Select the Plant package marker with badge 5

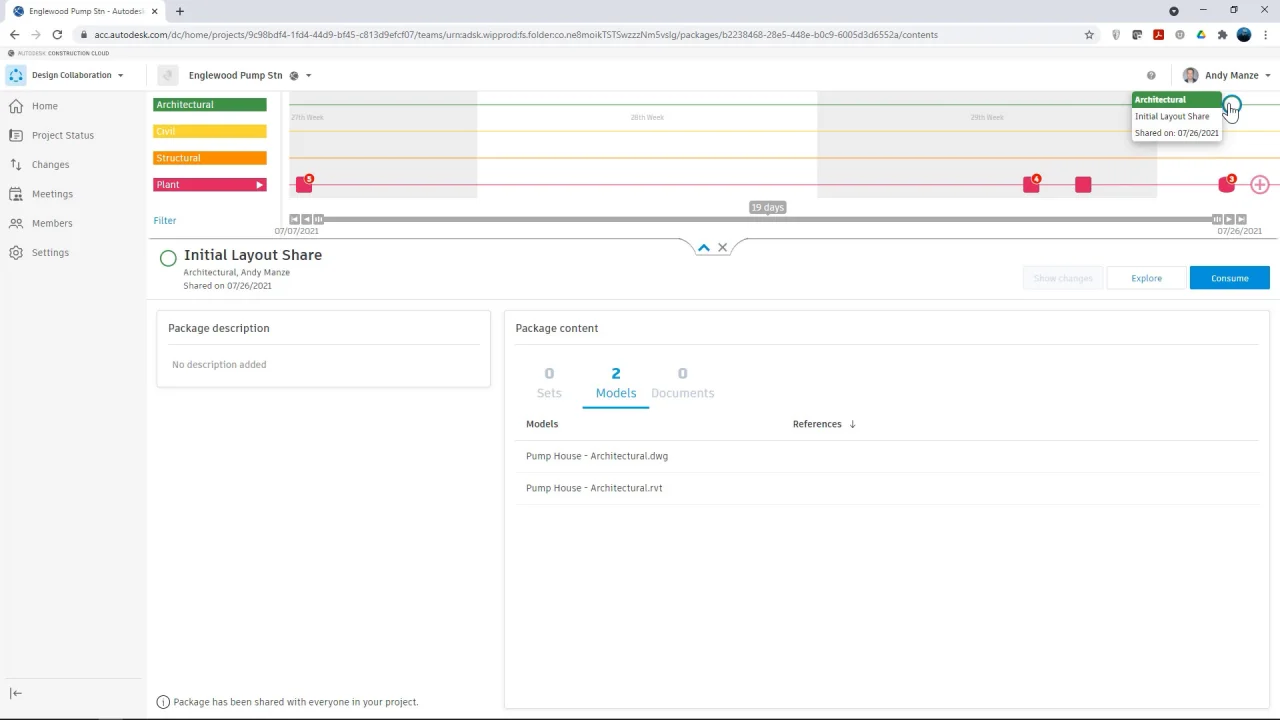[x=304, y=184]
